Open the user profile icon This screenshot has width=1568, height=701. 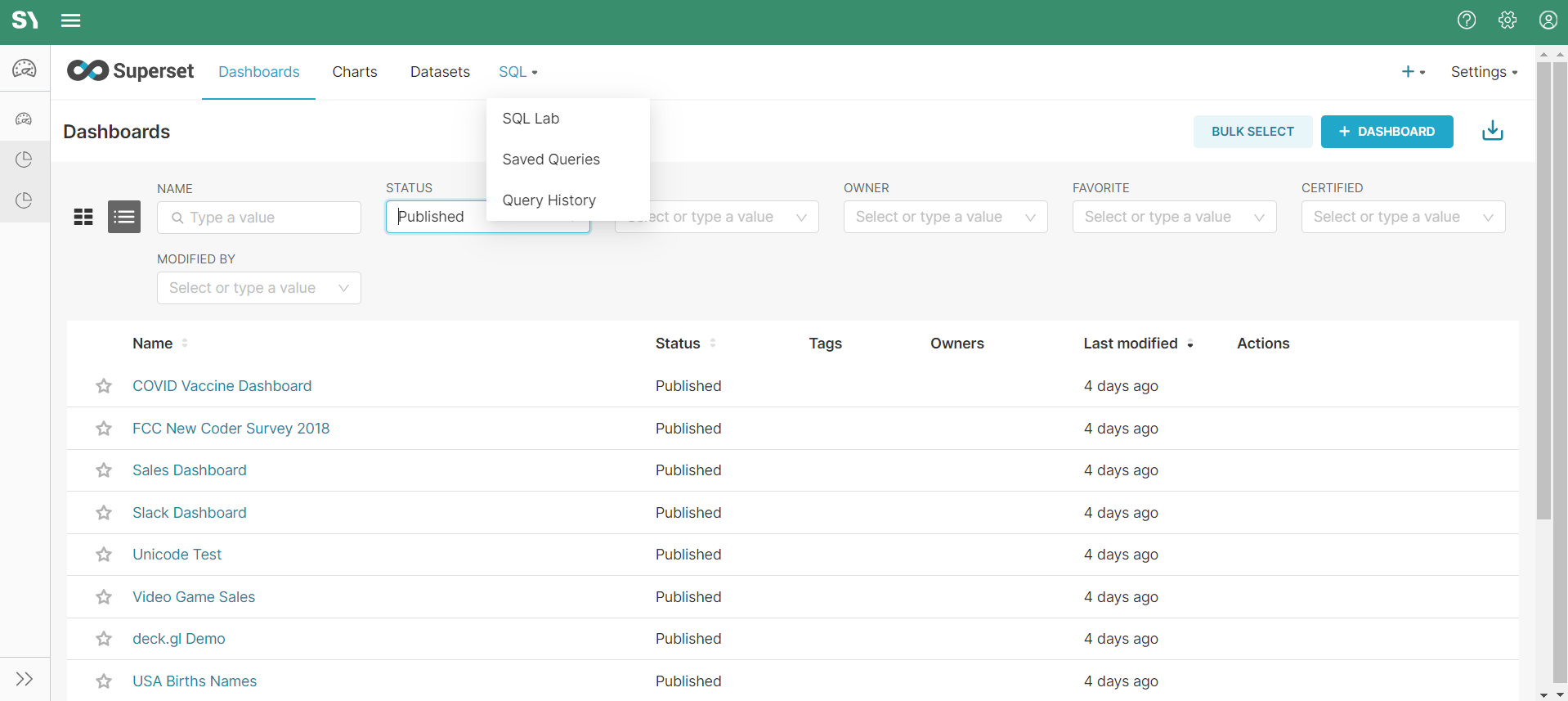[x=1548, y=20]
